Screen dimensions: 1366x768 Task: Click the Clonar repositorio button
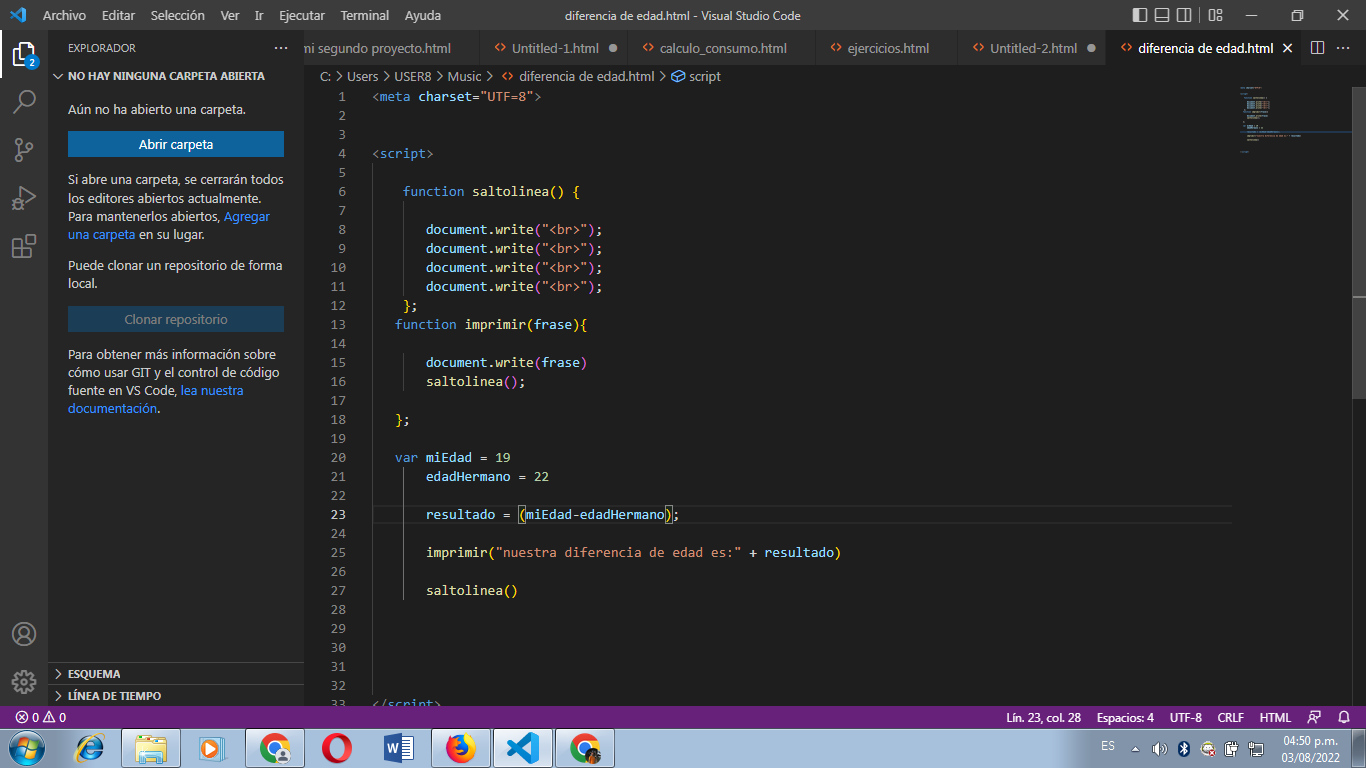176,320
